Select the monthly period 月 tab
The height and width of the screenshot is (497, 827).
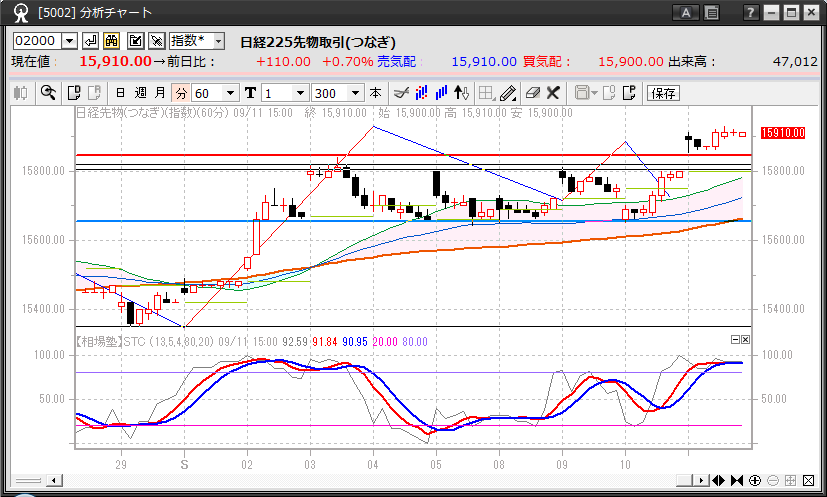point(160,93)
